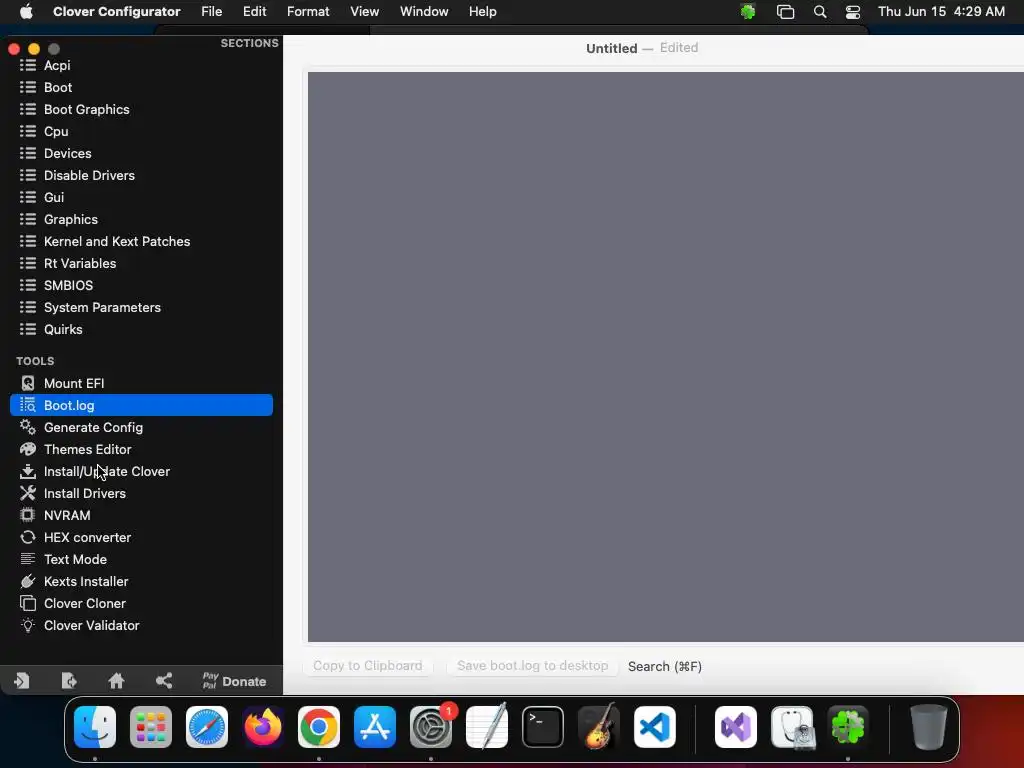Click Save boot.log to desktop button
1024x768 pixels.
point(532,665)
